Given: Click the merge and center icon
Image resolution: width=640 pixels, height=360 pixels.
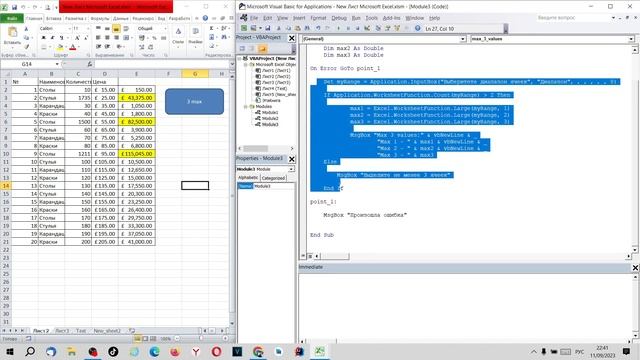Looking at the screenshot, I should point(126,38).
